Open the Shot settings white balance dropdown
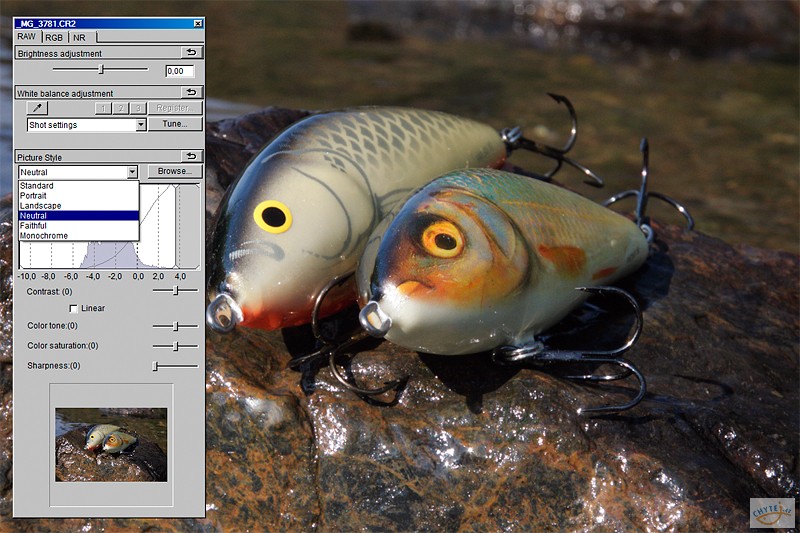The image size is (800, 533). (x=141, y=124)
